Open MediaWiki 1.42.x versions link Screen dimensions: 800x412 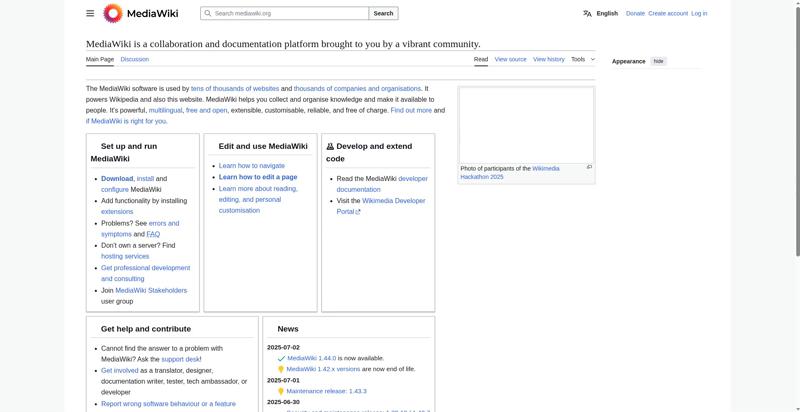[323, 369]
